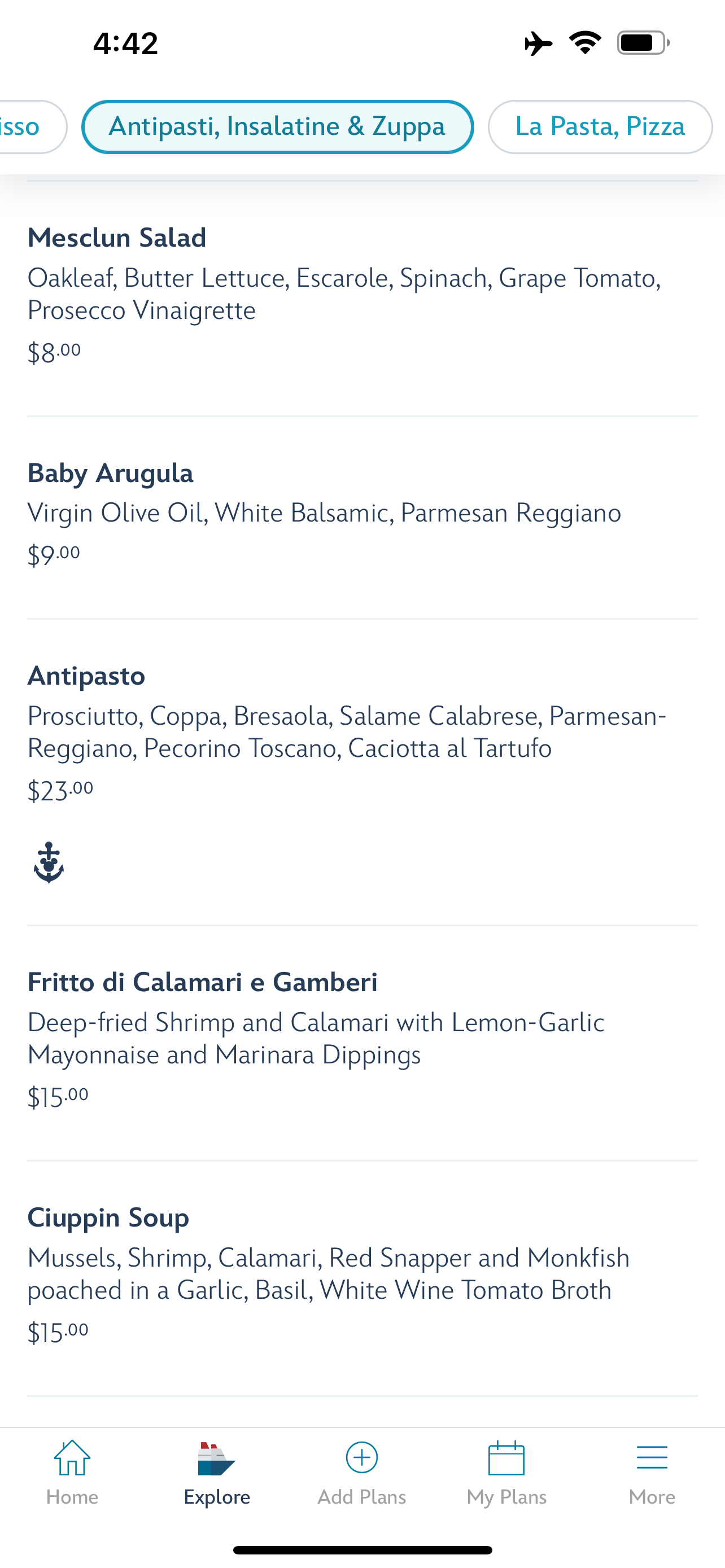725x1568 pixels.
Task: Tap the airplane mode status icon
Action: (538, 43)
